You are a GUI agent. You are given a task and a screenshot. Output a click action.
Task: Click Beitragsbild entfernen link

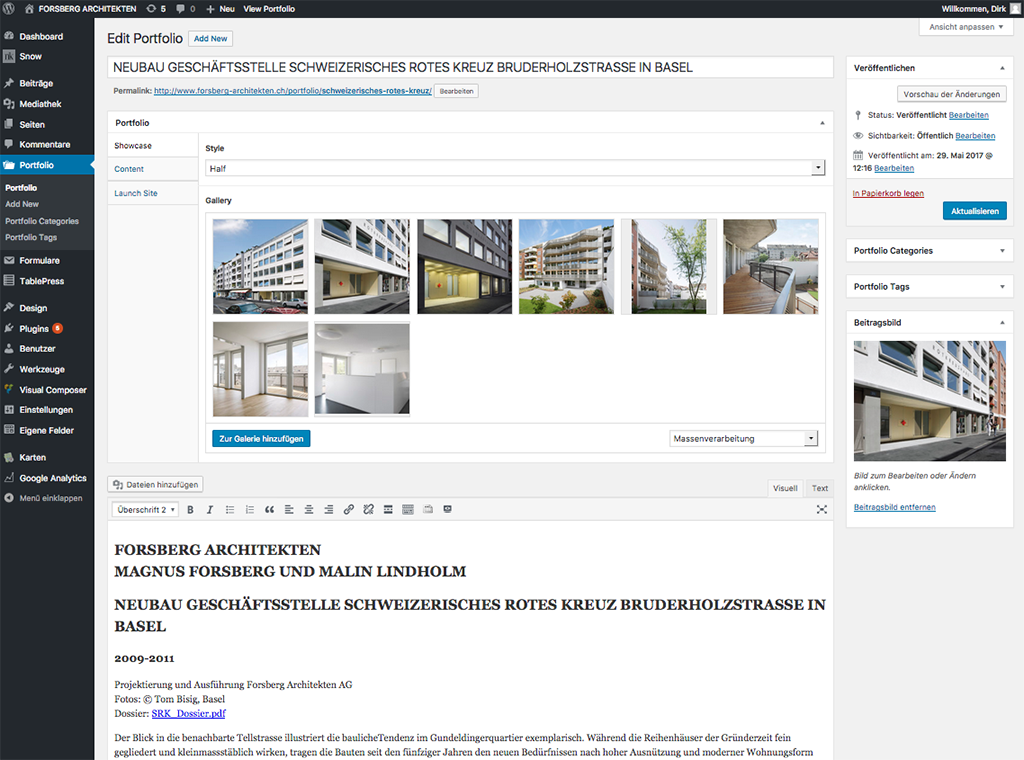(895, 507)
